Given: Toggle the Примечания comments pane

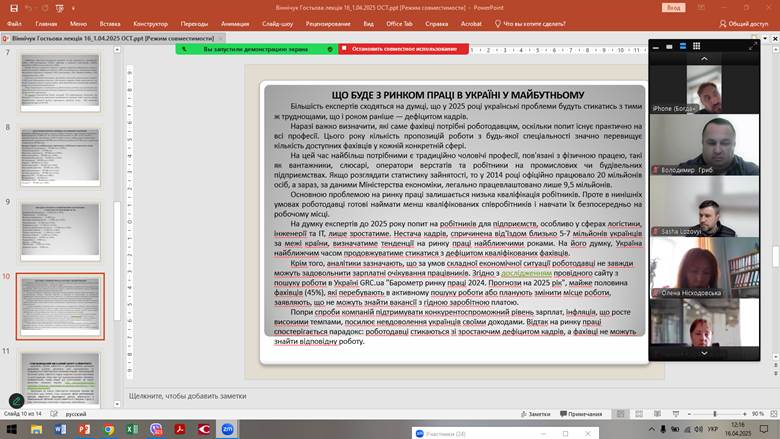Looking at the screenshot, I should pyautogui.click(x=581, y=413).
